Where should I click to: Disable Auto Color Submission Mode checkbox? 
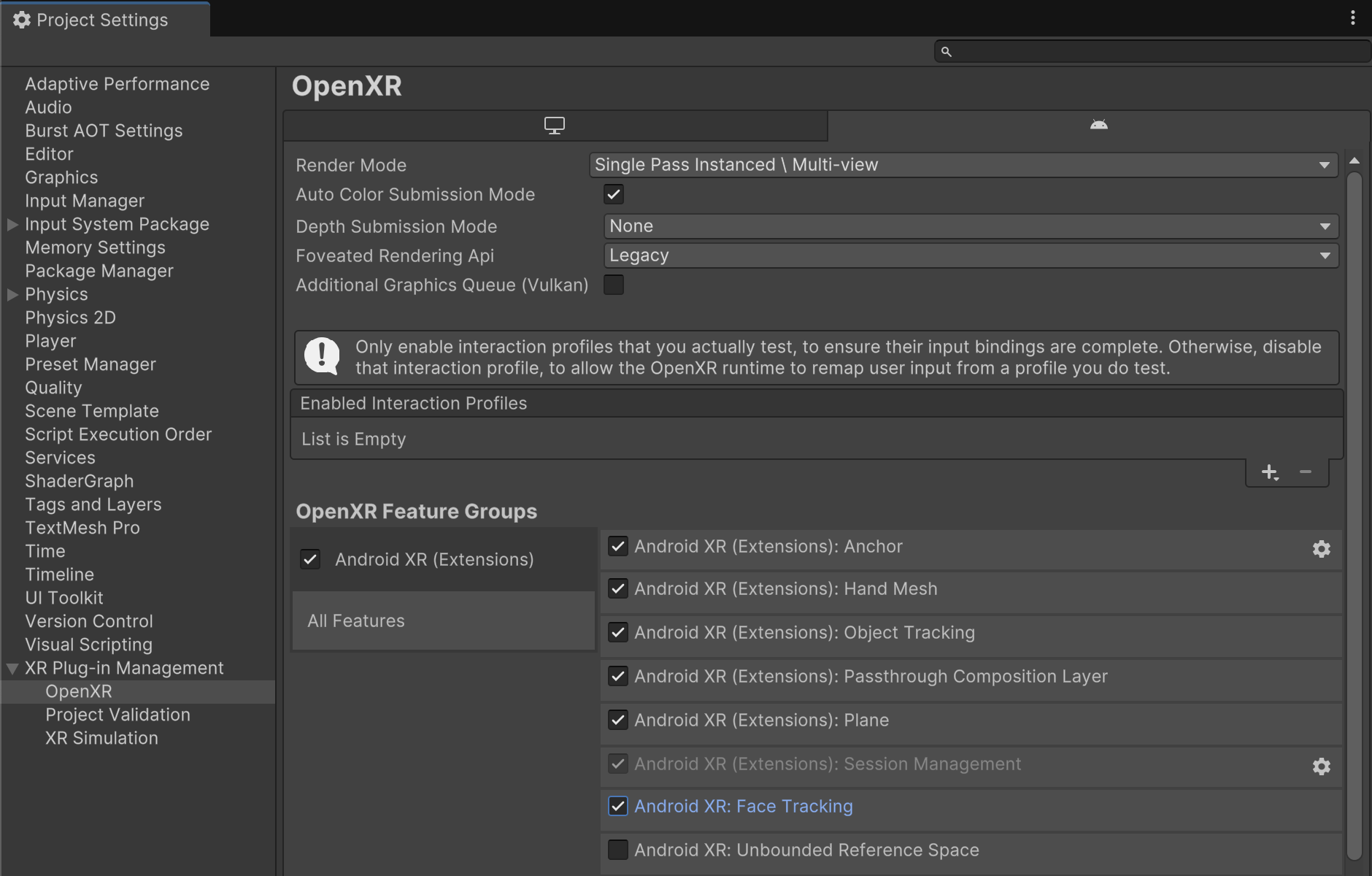[614, 194]
